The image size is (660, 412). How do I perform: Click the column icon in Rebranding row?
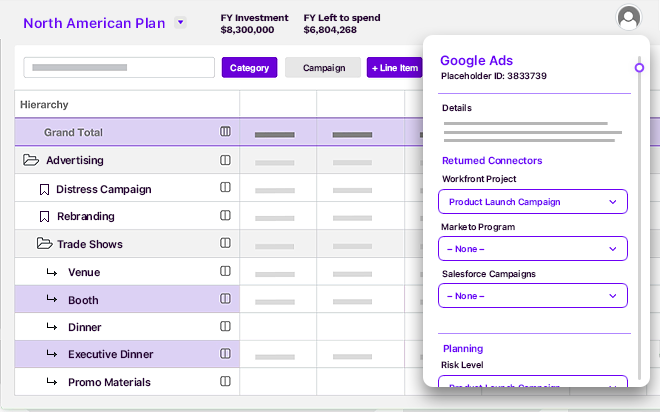225,215
